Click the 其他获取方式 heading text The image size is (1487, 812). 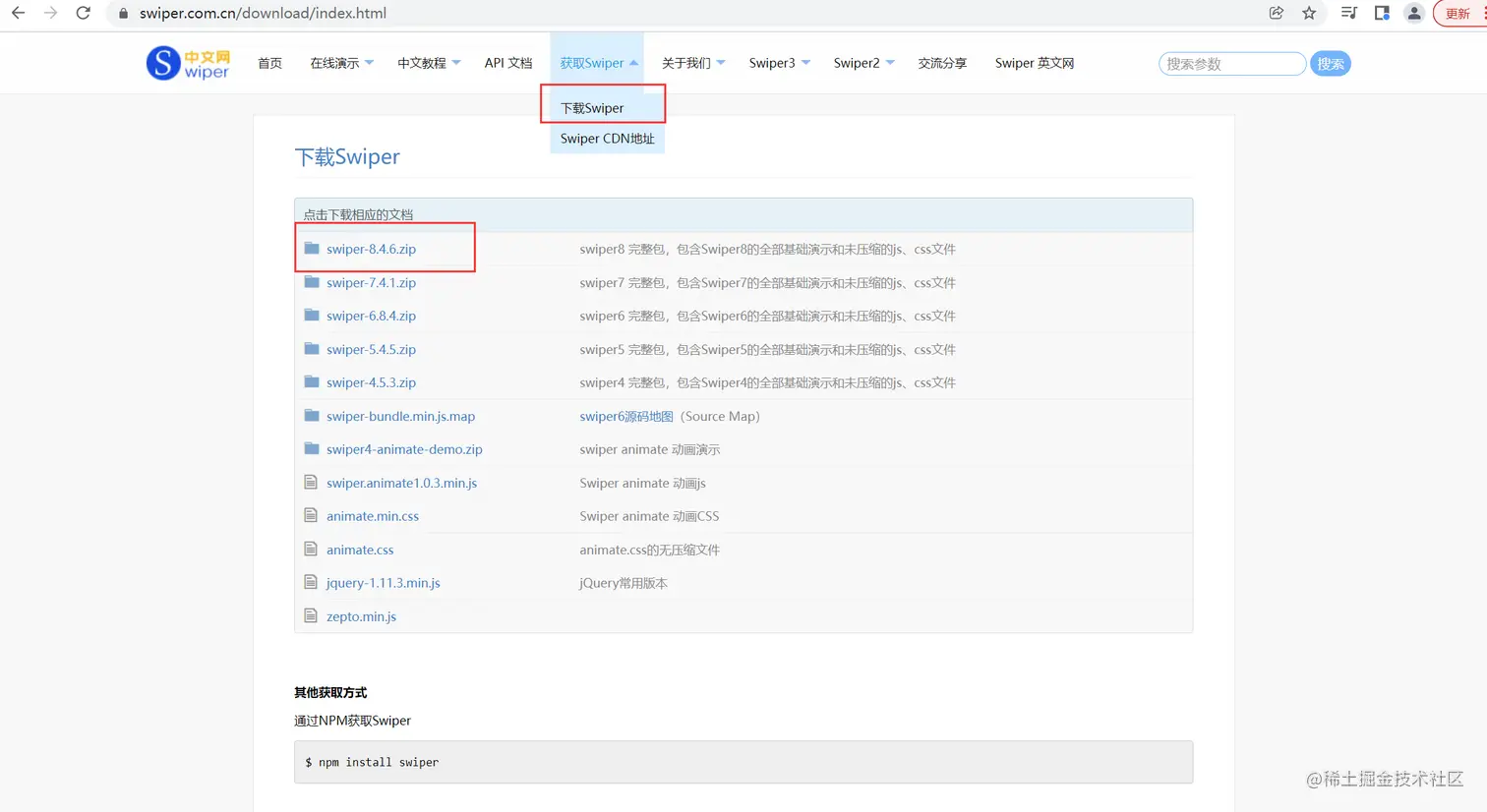pos(330,692)
